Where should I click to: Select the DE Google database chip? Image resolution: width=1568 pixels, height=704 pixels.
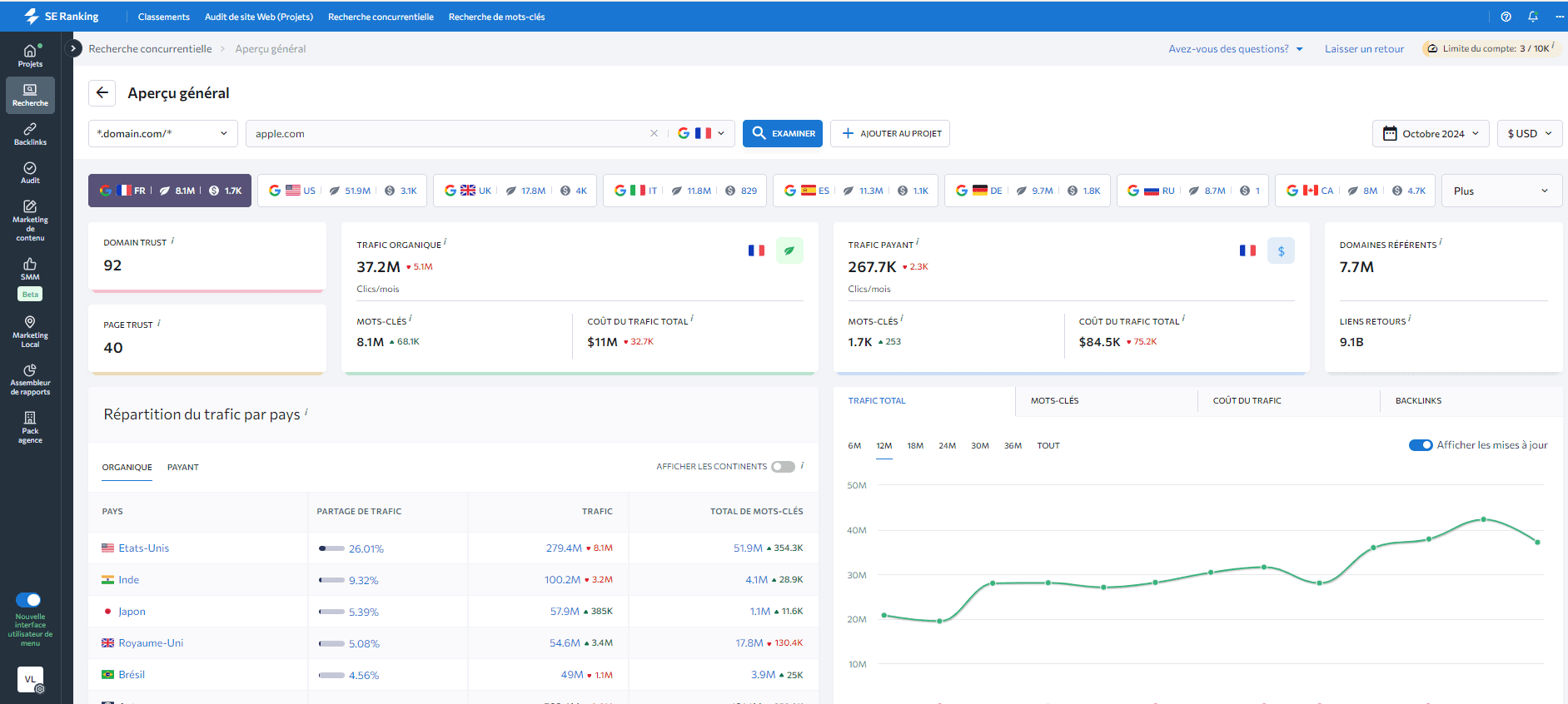pos(1028,191)
